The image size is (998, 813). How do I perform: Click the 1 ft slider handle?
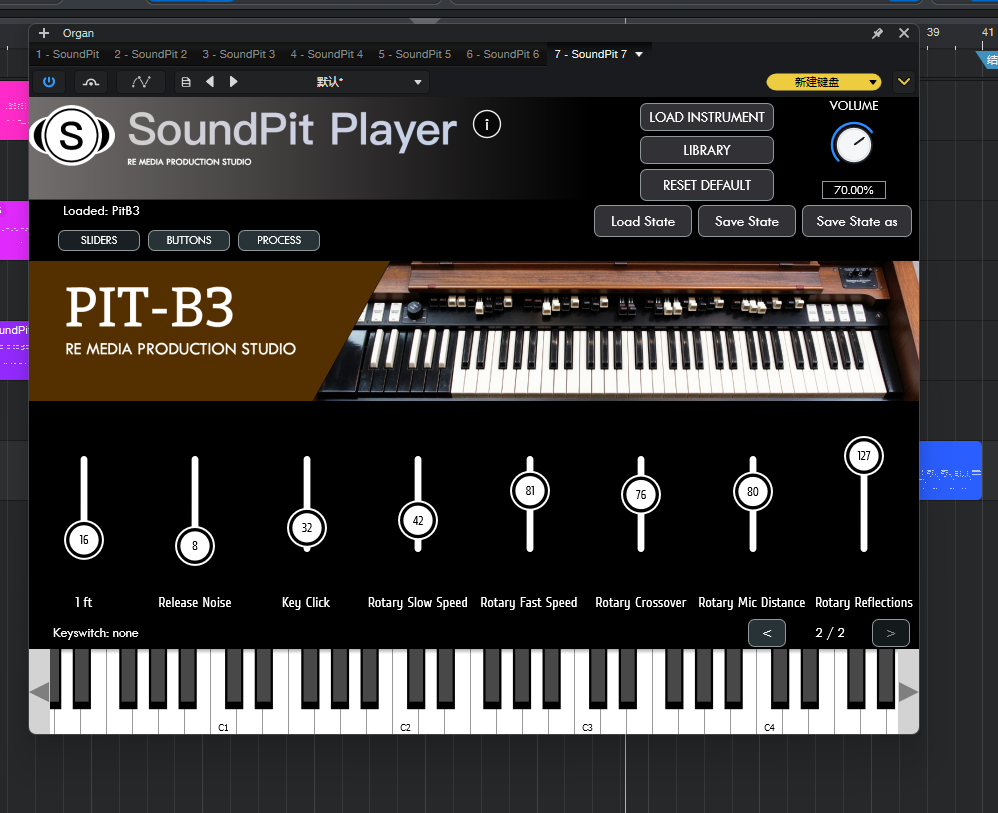[x=84, y=540]
